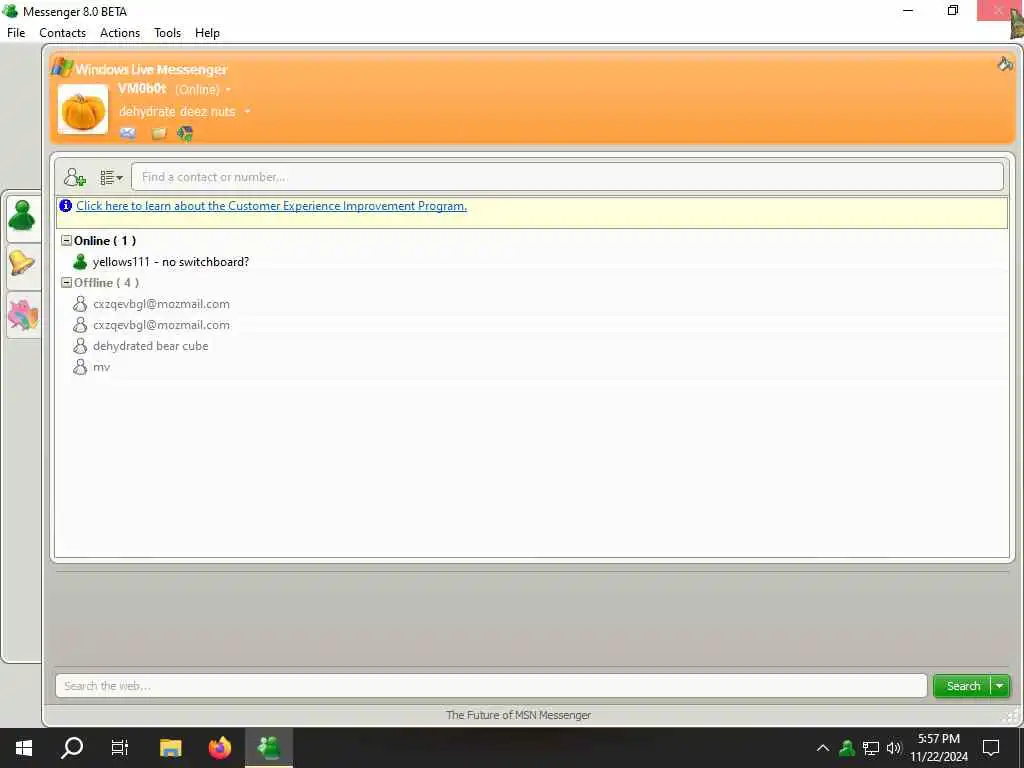Open the MSN Today icon in header
The height and width of the screenshot is (768, 1024).
(x=185, y=133)
